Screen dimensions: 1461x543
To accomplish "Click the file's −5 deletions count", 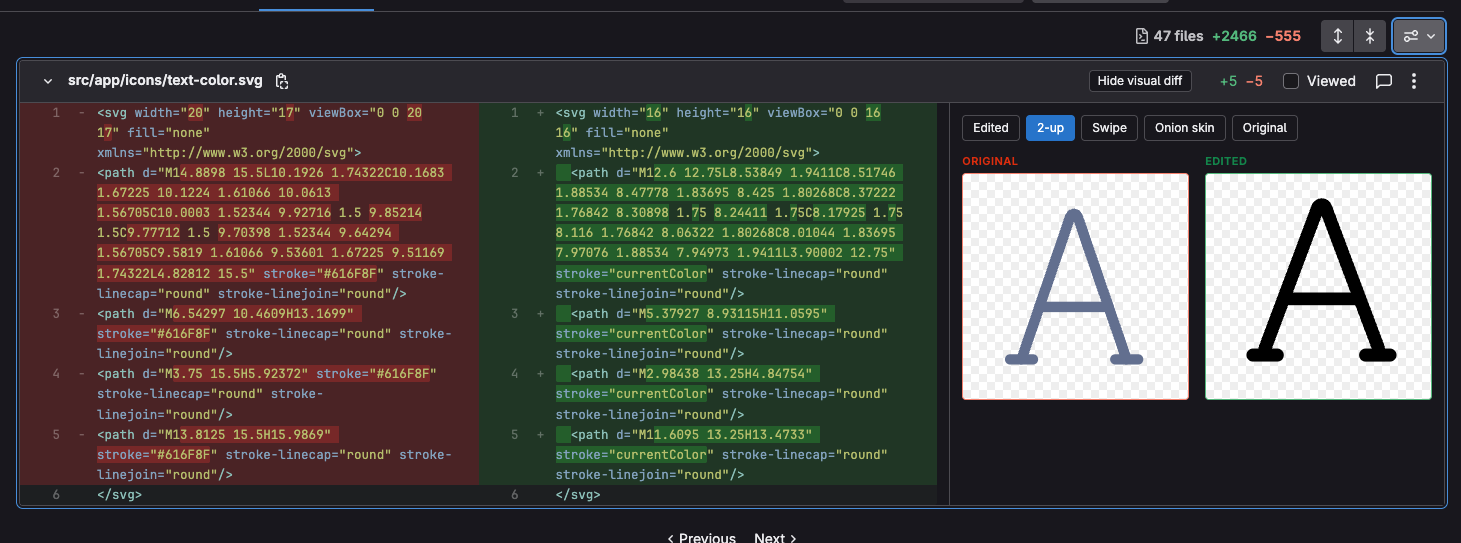I will tap(1254, 81).
